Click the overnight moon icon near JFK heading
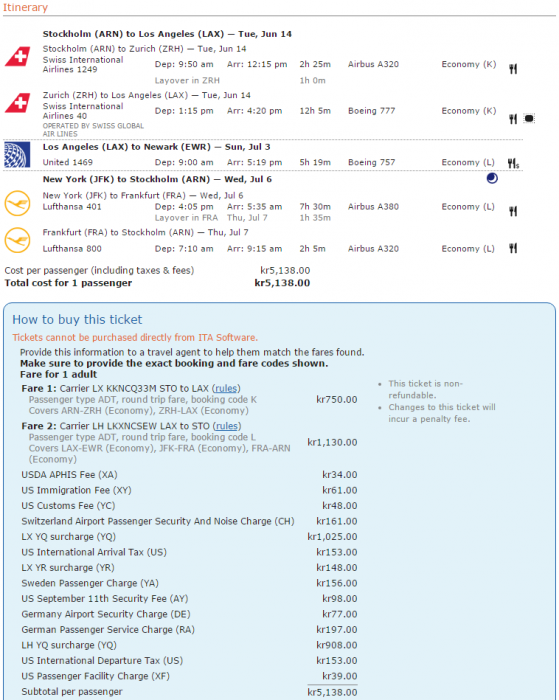This screenshot has width=559, height=700. pyautogui.click(x=492, y=179)
